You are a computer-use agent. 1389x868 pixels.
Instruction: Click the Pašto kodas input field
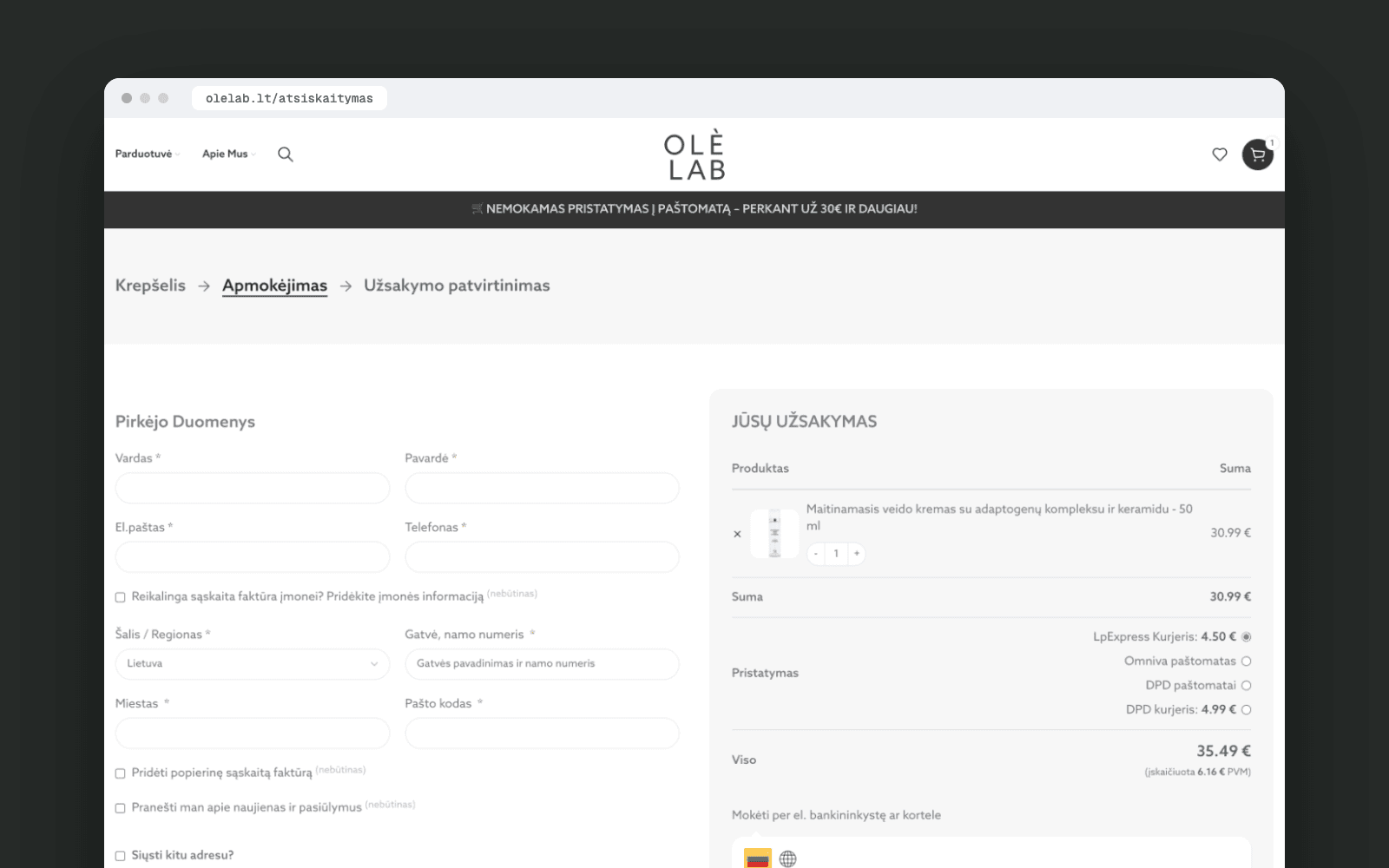pos(542,733)
